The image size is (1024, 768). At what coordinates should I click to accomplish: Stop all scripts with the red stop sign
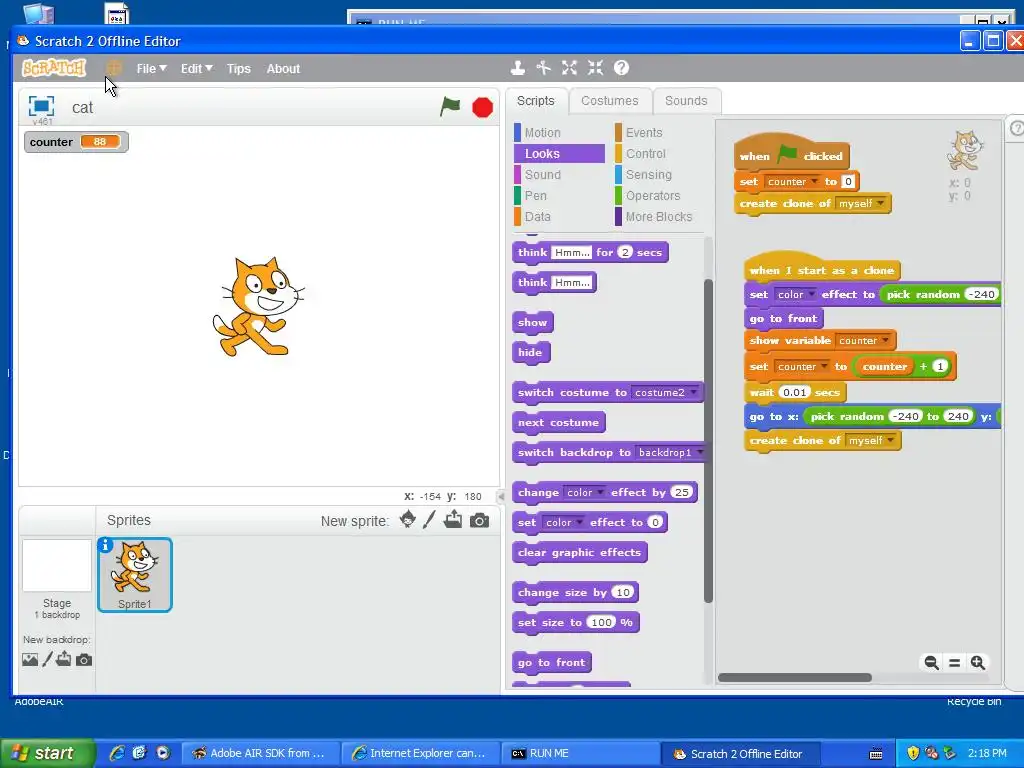point(483,107)
